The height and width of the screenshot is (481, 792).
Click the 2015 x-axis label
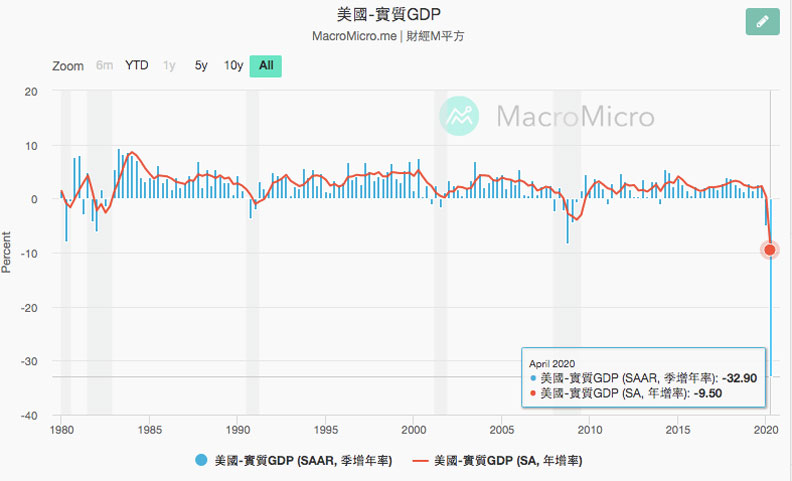coord(678,430)
